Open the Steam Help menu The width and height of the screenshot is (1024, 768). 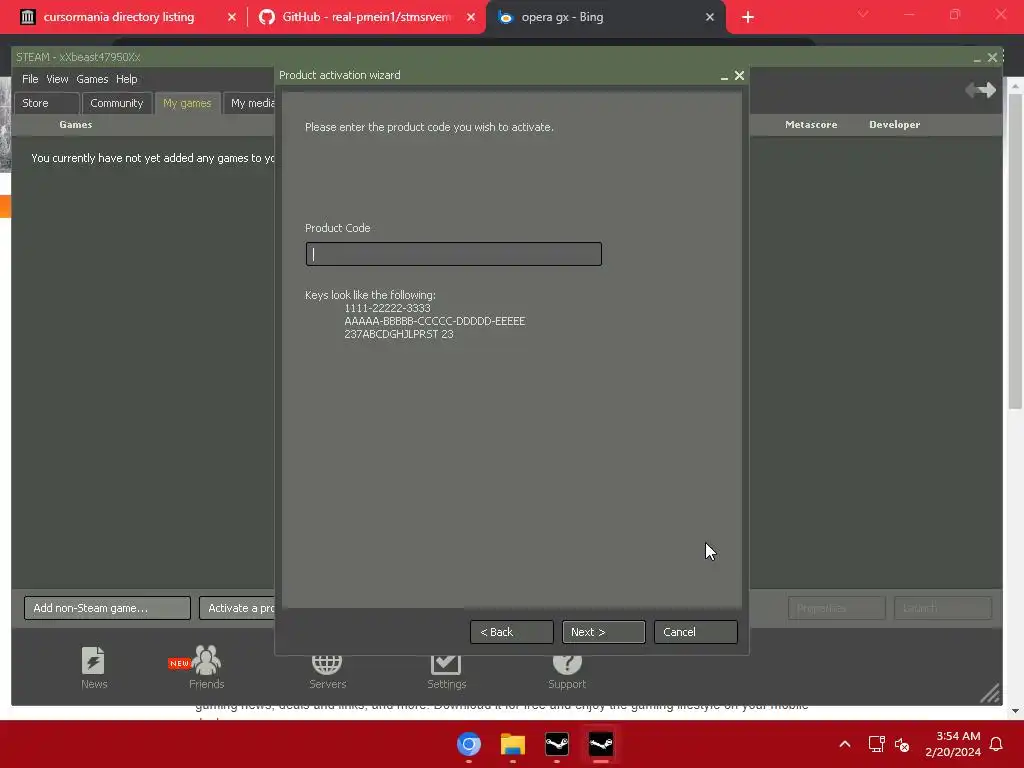[x=127, y=79]
